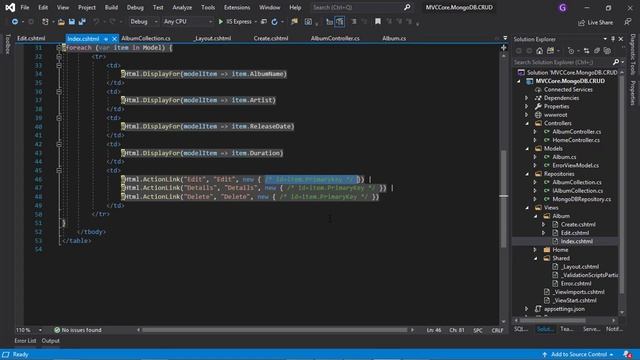The height and width of the screenshot is (360, 640).
Task: Open the Error List panel tab
Action: (25, 341)
